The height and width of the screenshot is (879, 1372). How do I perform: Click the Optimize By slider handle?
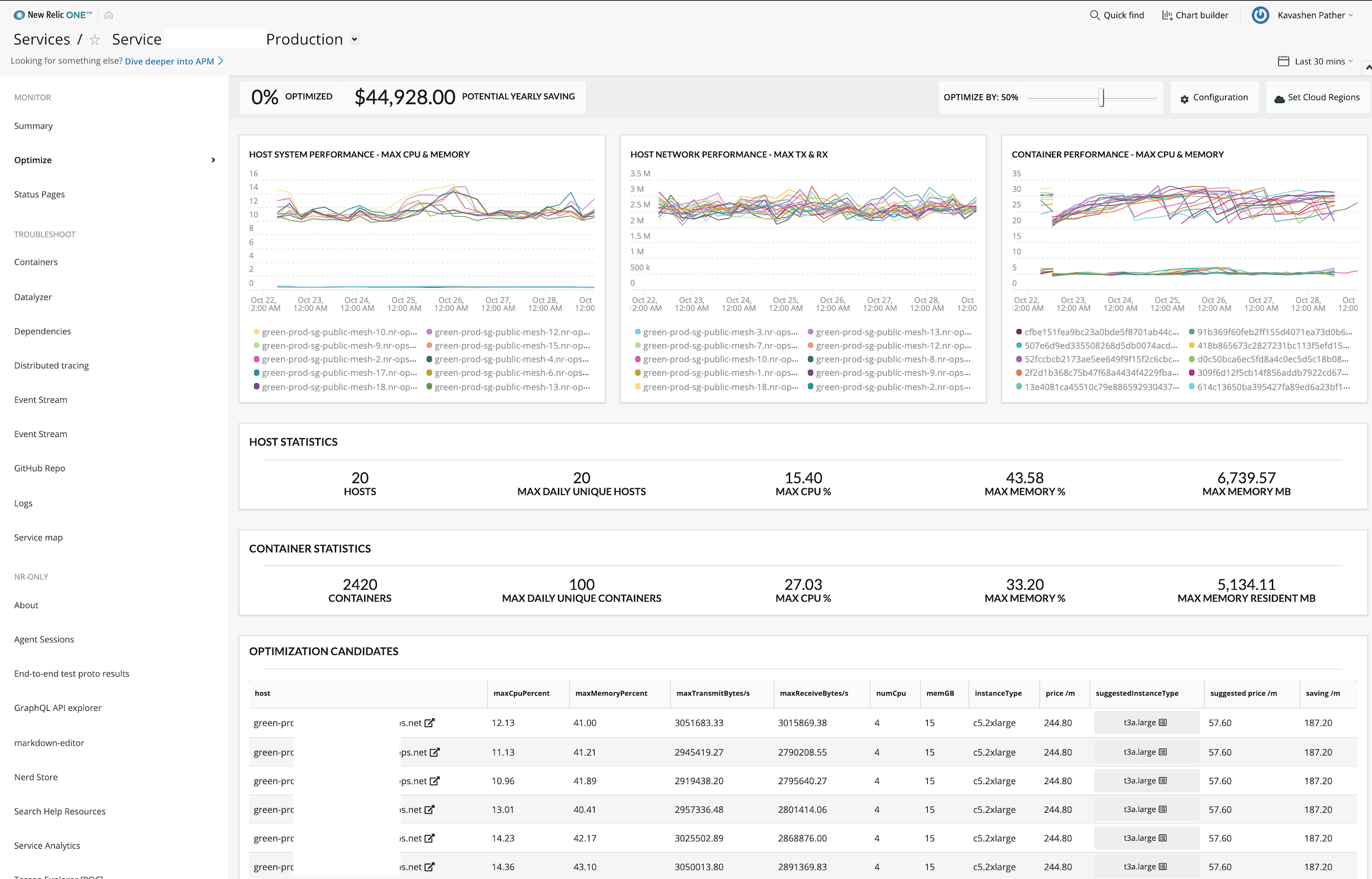(x=1101, y=98)
